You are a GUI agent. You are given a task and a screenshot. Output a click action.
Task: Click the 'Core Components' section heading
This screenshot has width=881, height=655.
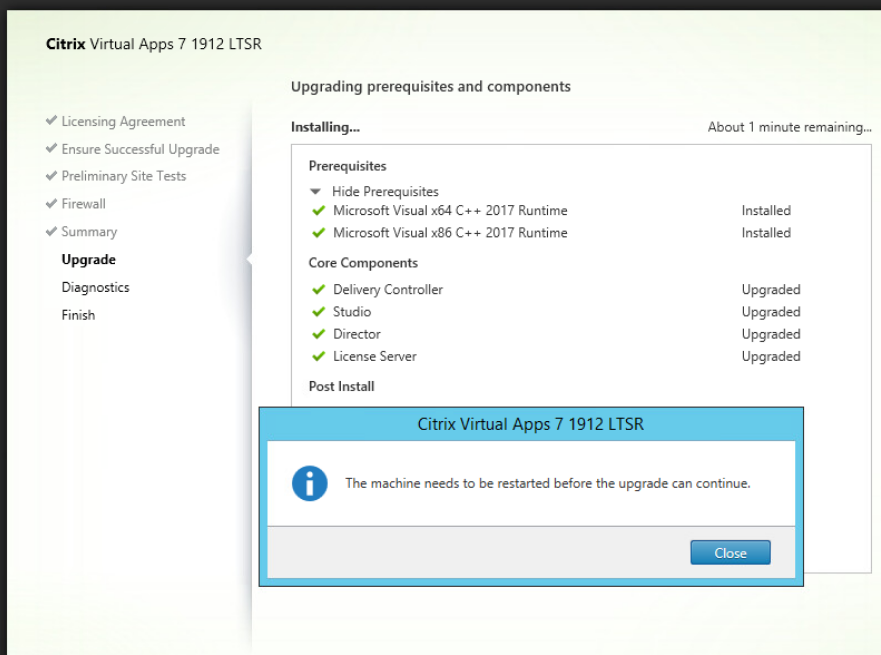tap(363, 263)
